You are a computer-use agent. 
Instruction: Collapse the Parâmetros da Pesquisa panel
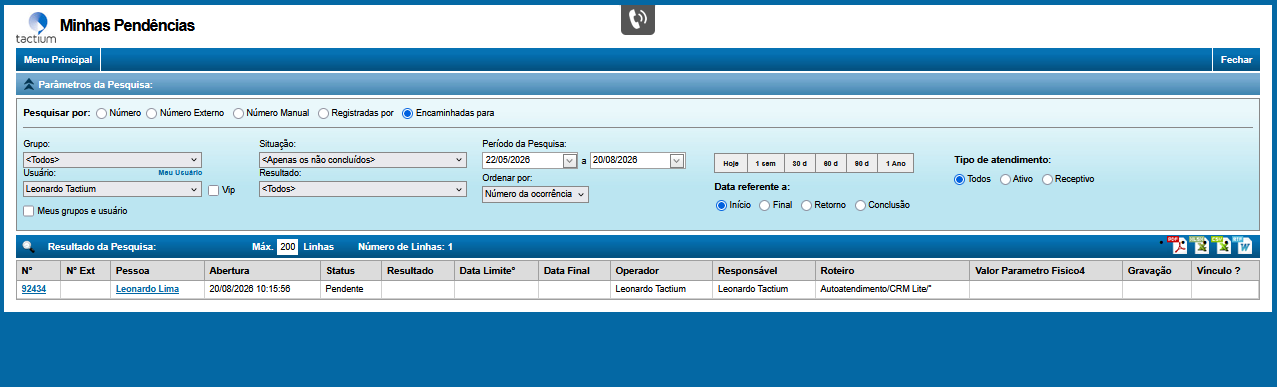pos(29,86)
